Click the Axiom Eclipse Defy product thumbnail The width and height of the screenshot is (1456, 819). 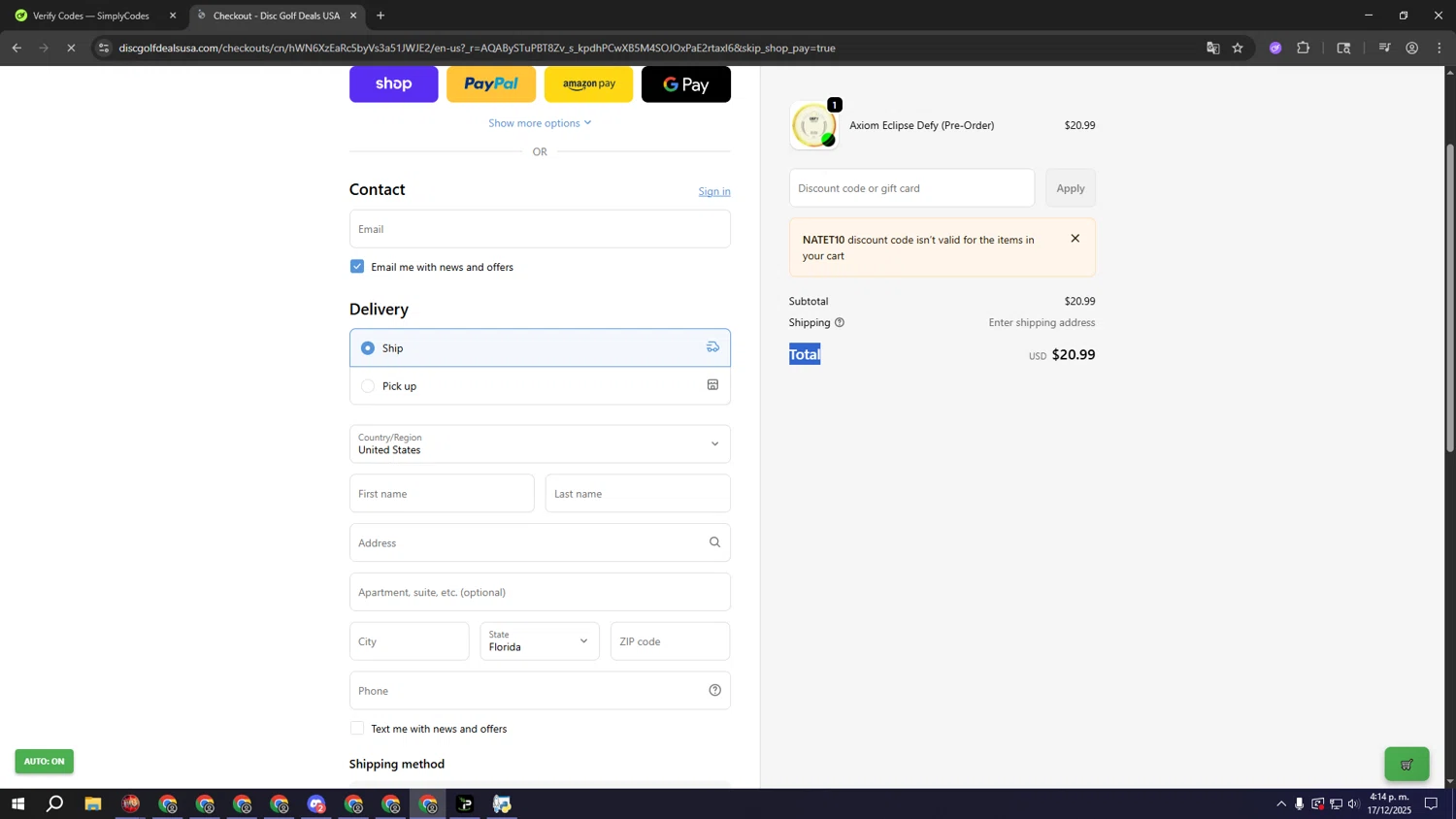pos(813,125)
